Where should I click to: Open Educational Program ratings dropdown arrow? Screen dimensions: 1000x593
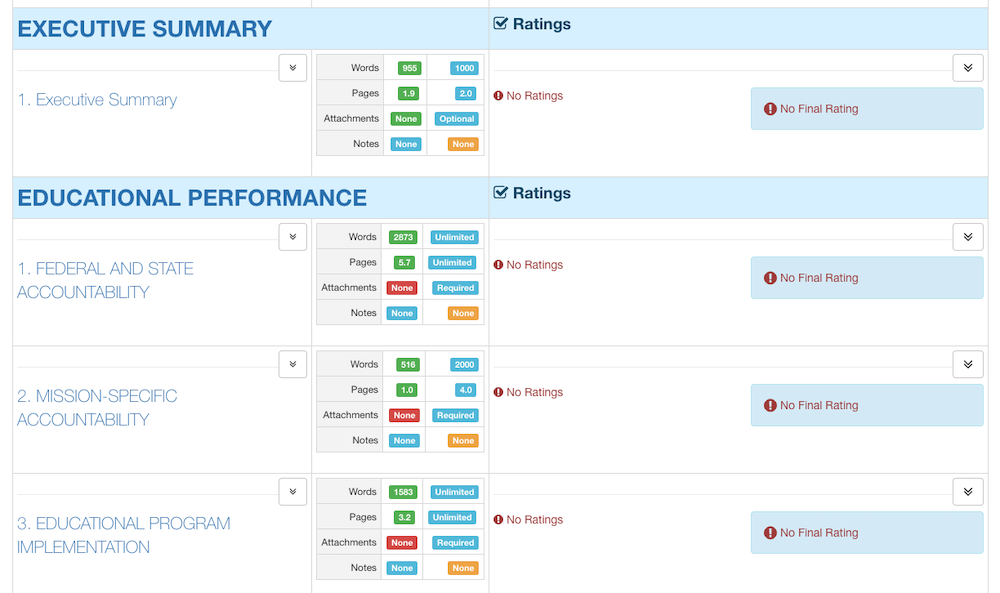click(x=967, y=491)
